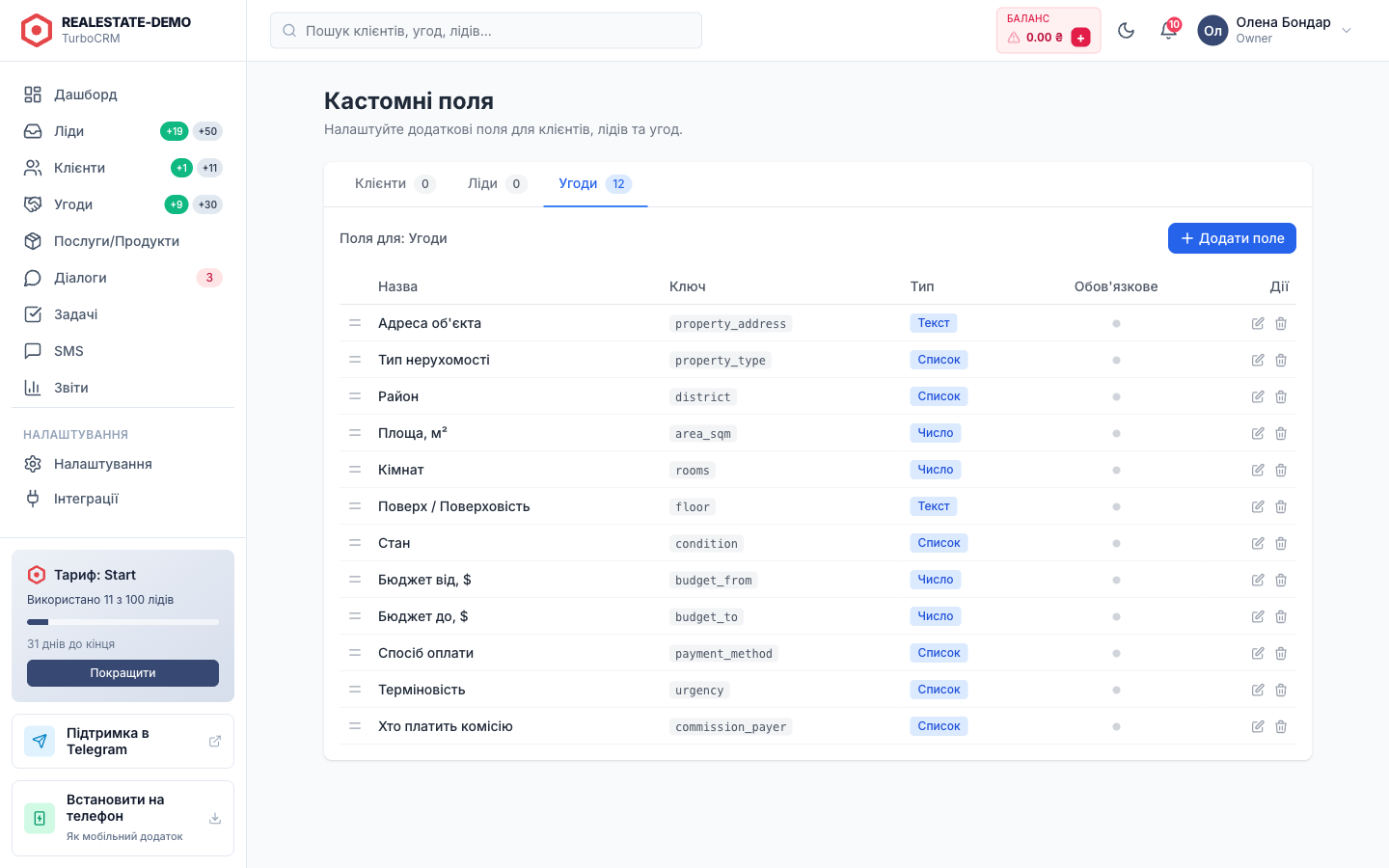1389x868 pixels.
Task: Delete the Терміновість field
Action: point(1281,690)
